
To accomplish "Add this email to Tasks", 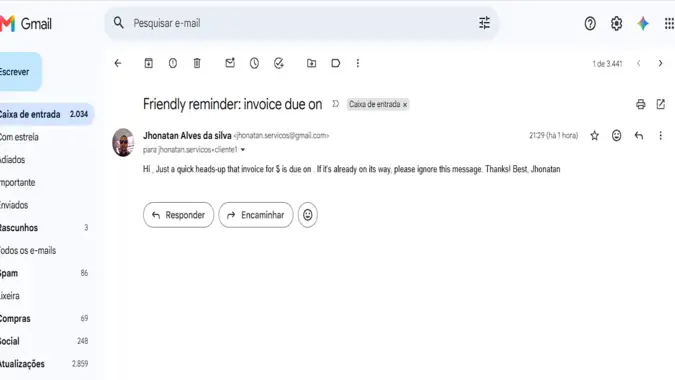I will click(x=279, y=63).
